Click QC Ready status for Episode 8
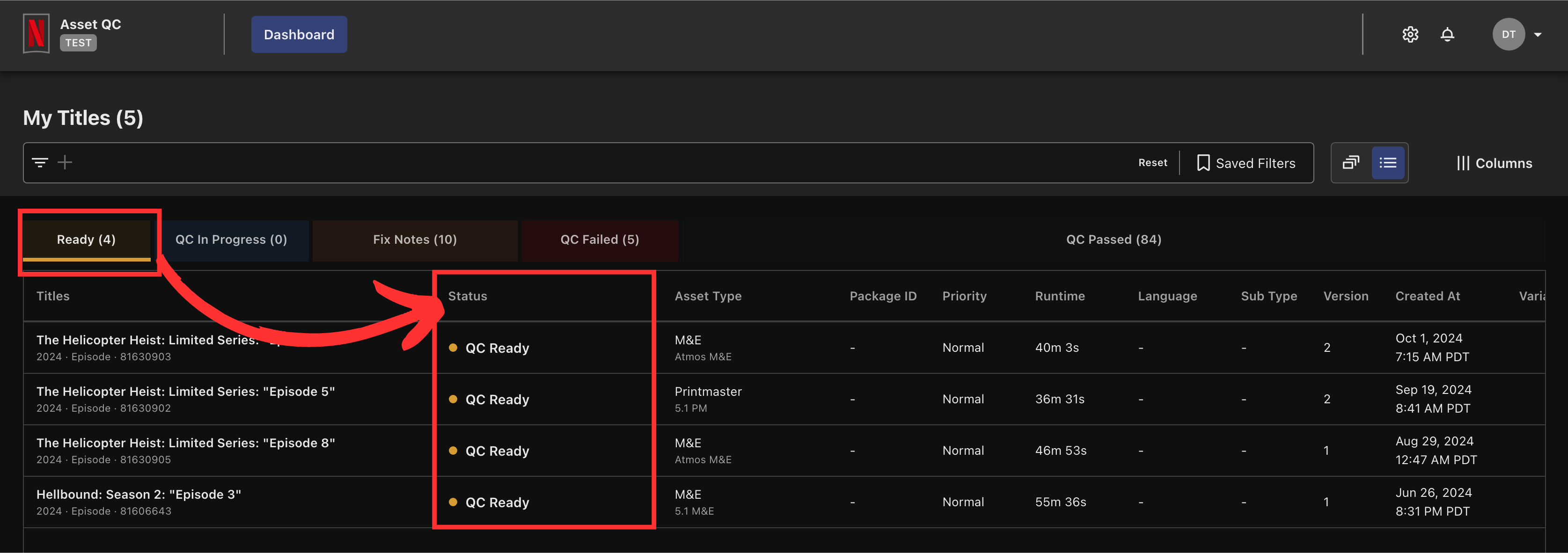The width and height of the screenshot is (1568, 553). point(490,451)
